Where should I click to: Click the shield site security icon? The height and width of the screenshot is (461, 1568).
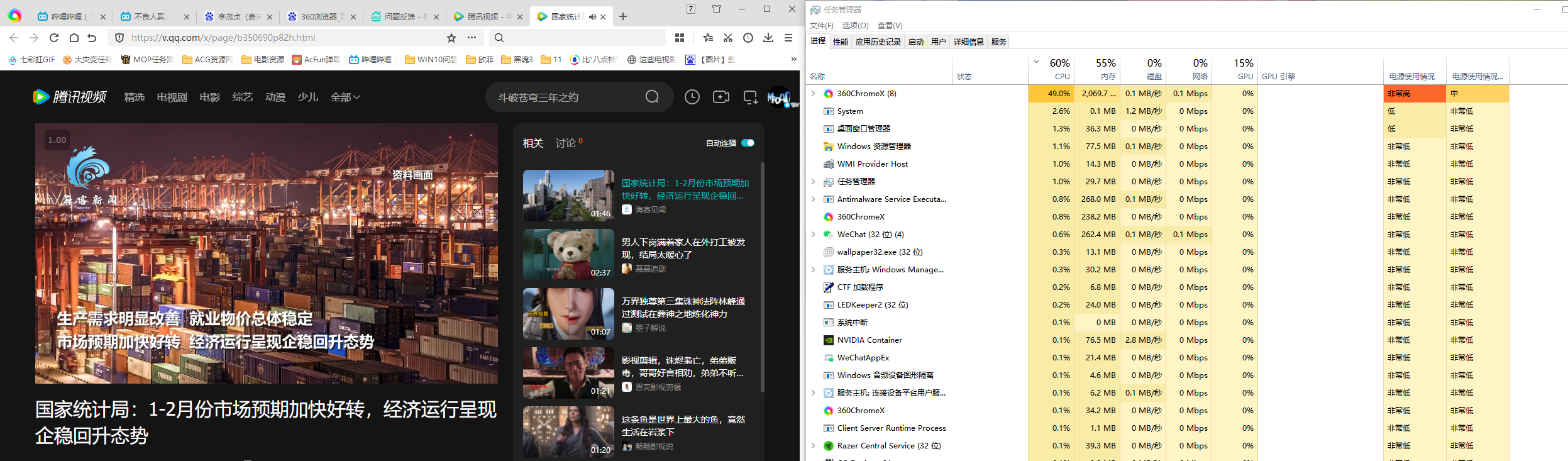click(119, 38)
